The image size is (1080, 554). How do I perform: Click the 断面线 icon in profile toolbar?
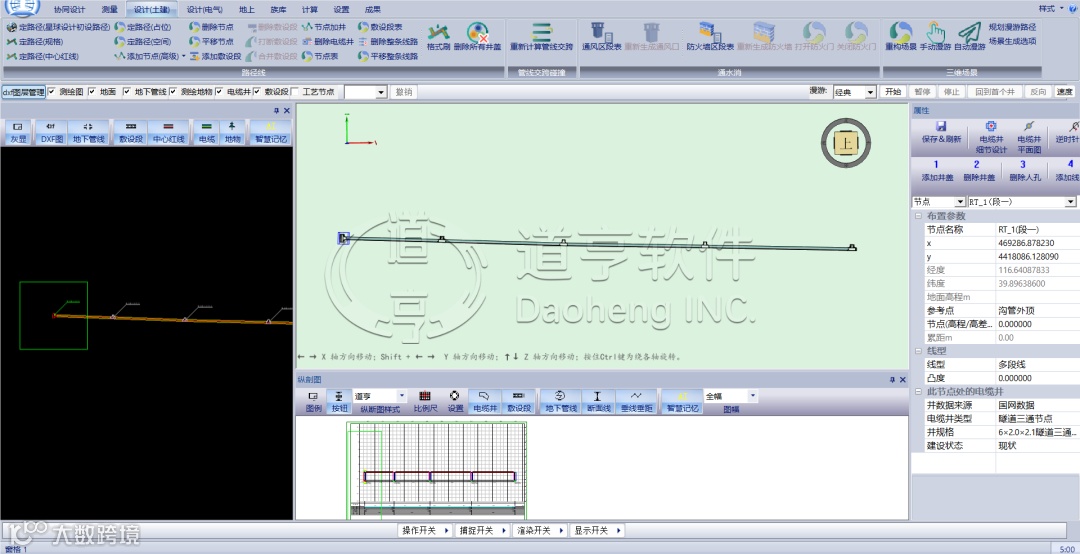[x=597, y=402]
